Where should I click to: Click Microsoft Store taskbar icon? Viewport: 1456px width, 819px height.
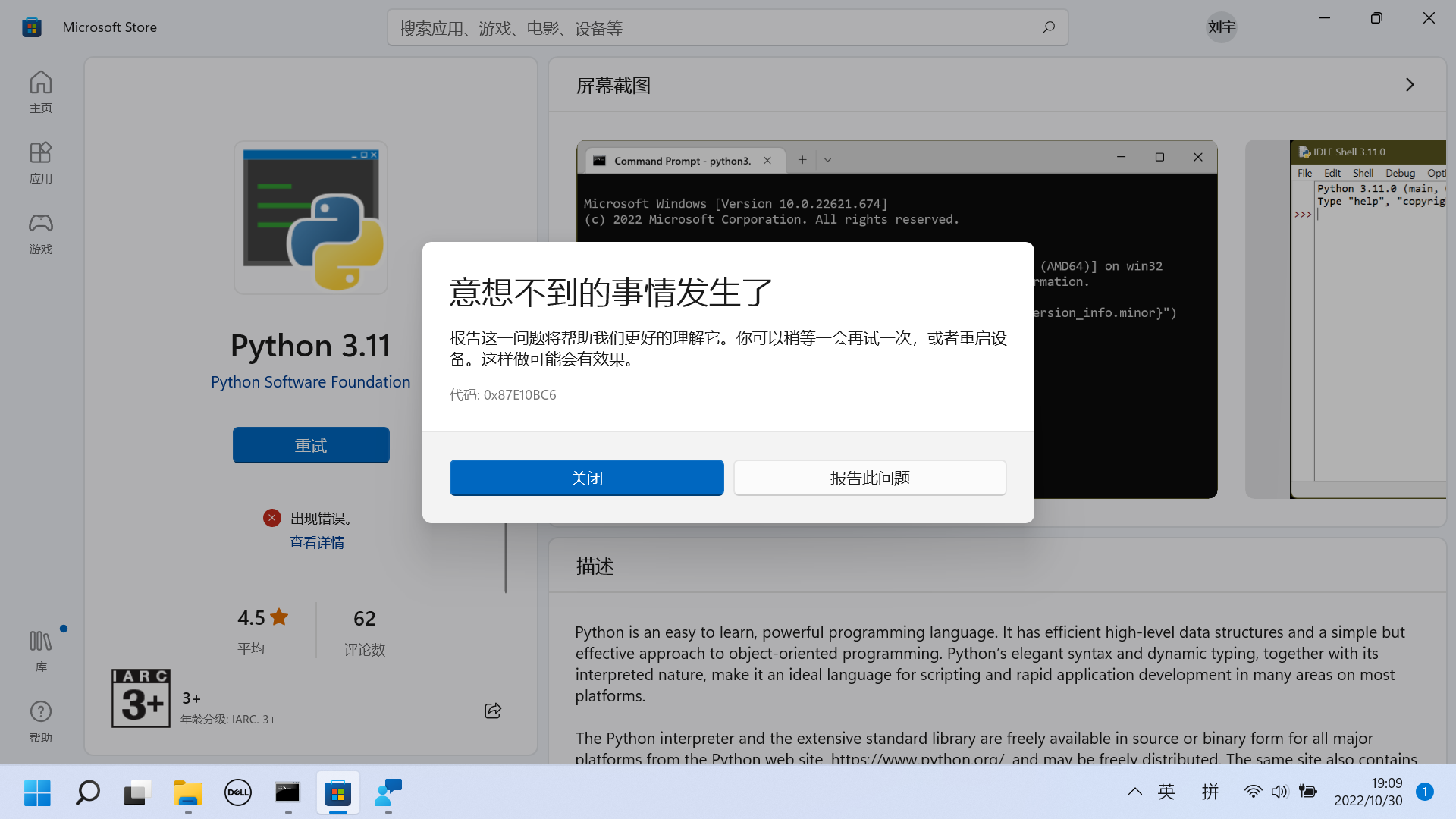coord(338,792)
